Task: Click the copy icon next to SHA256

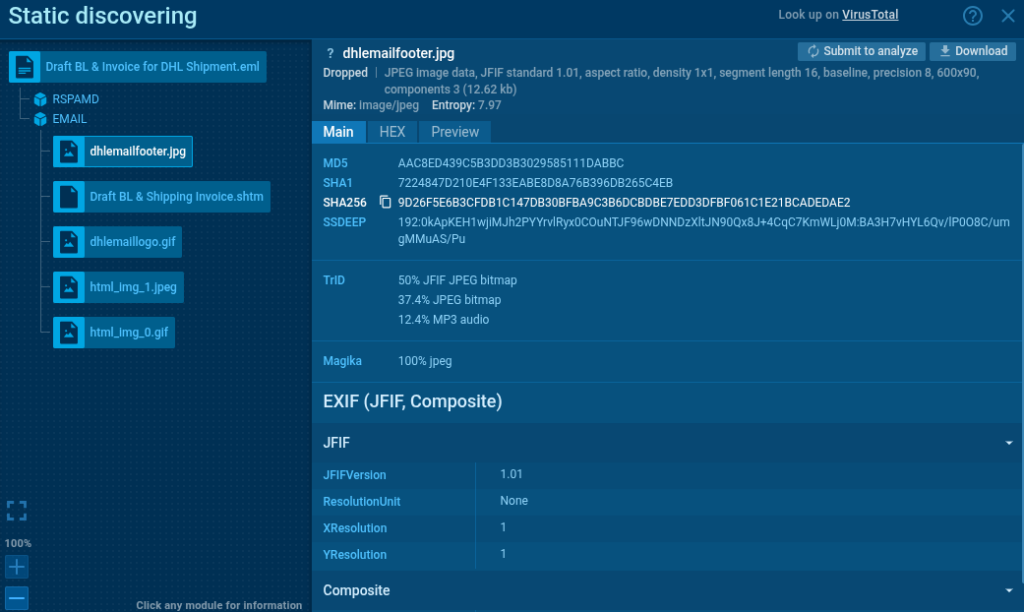Action: 385,202
